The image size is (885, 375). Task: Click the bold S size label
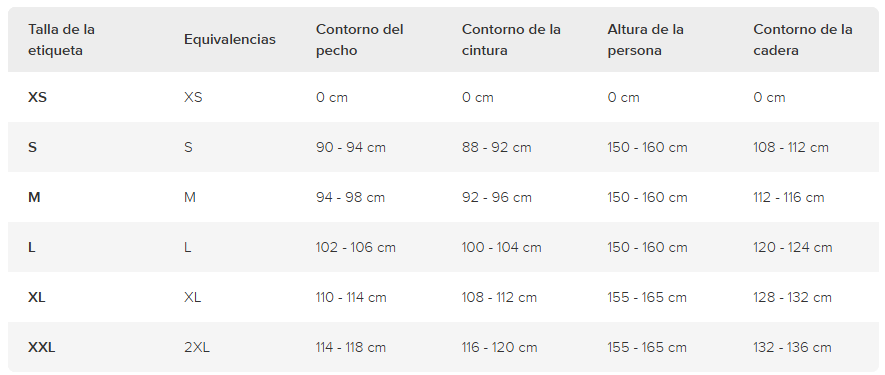coord(33,147)
